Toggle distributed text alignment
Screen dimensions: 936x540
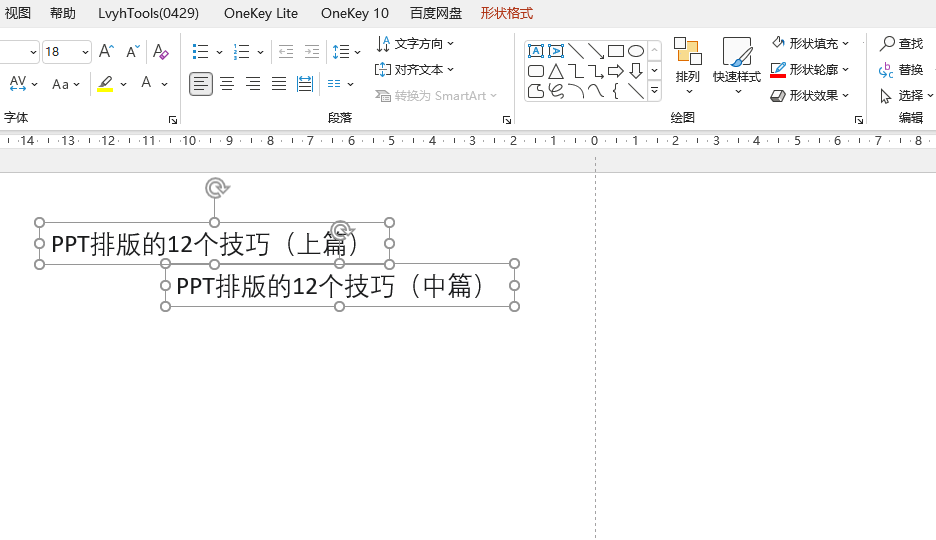click(x=305, y=84)
